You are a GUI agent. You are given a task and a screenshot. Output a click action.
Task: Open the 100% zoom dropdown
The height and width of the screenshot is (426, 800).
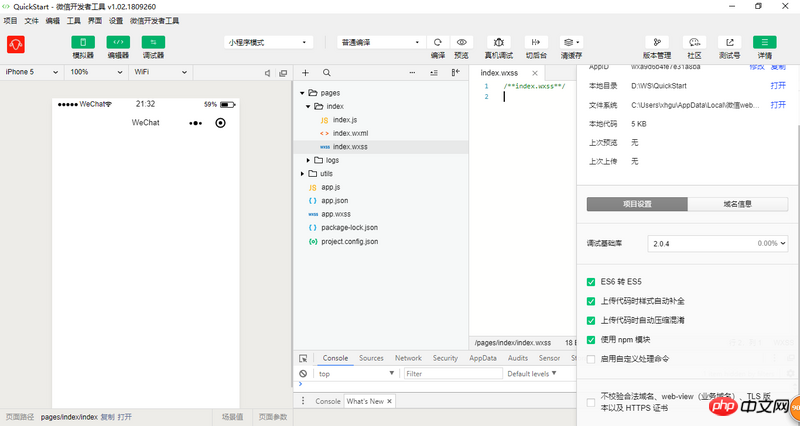(x=96, y=72)
